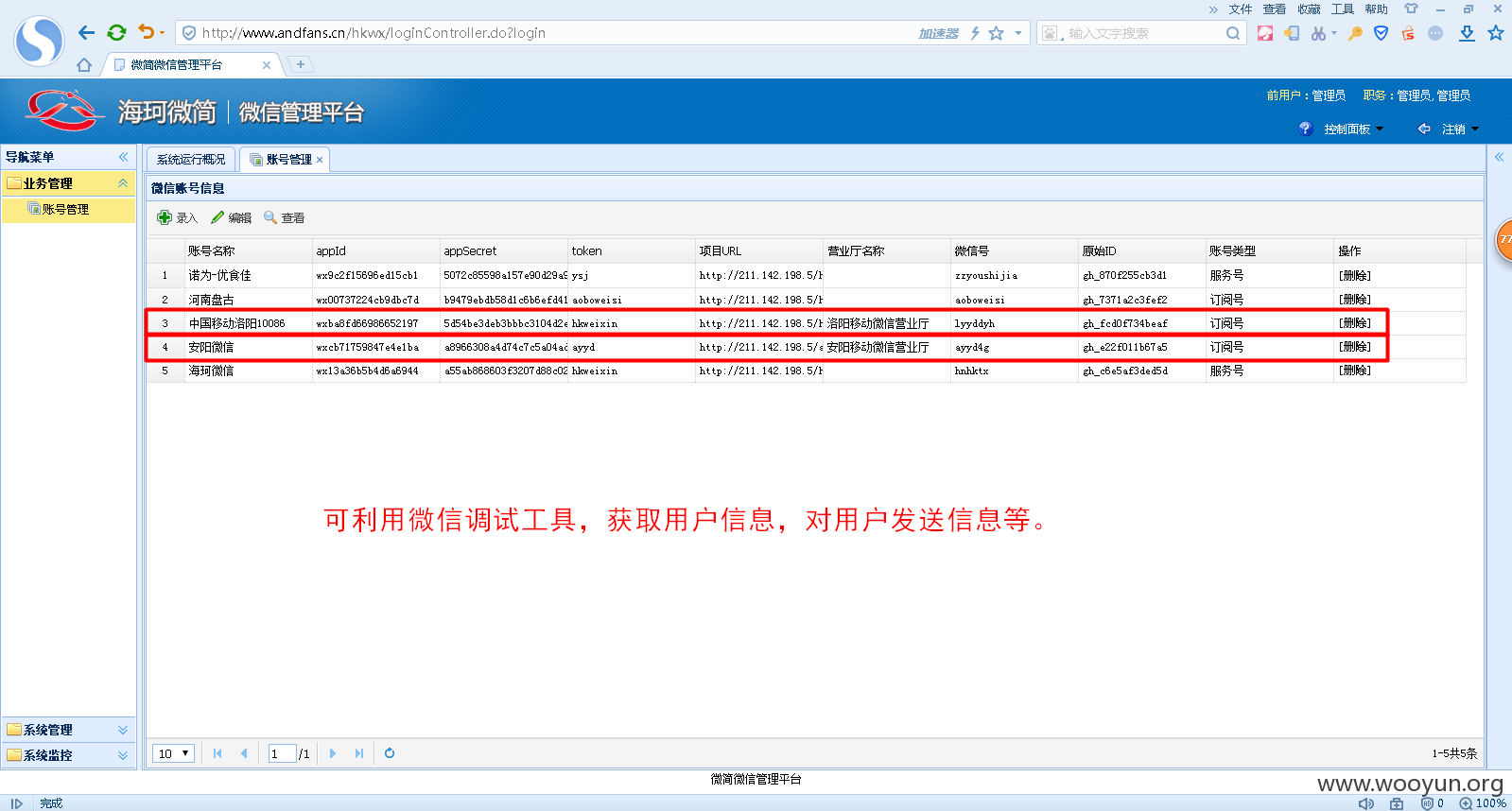
Task: Click the appId column header
Action: tap(375, 251)
